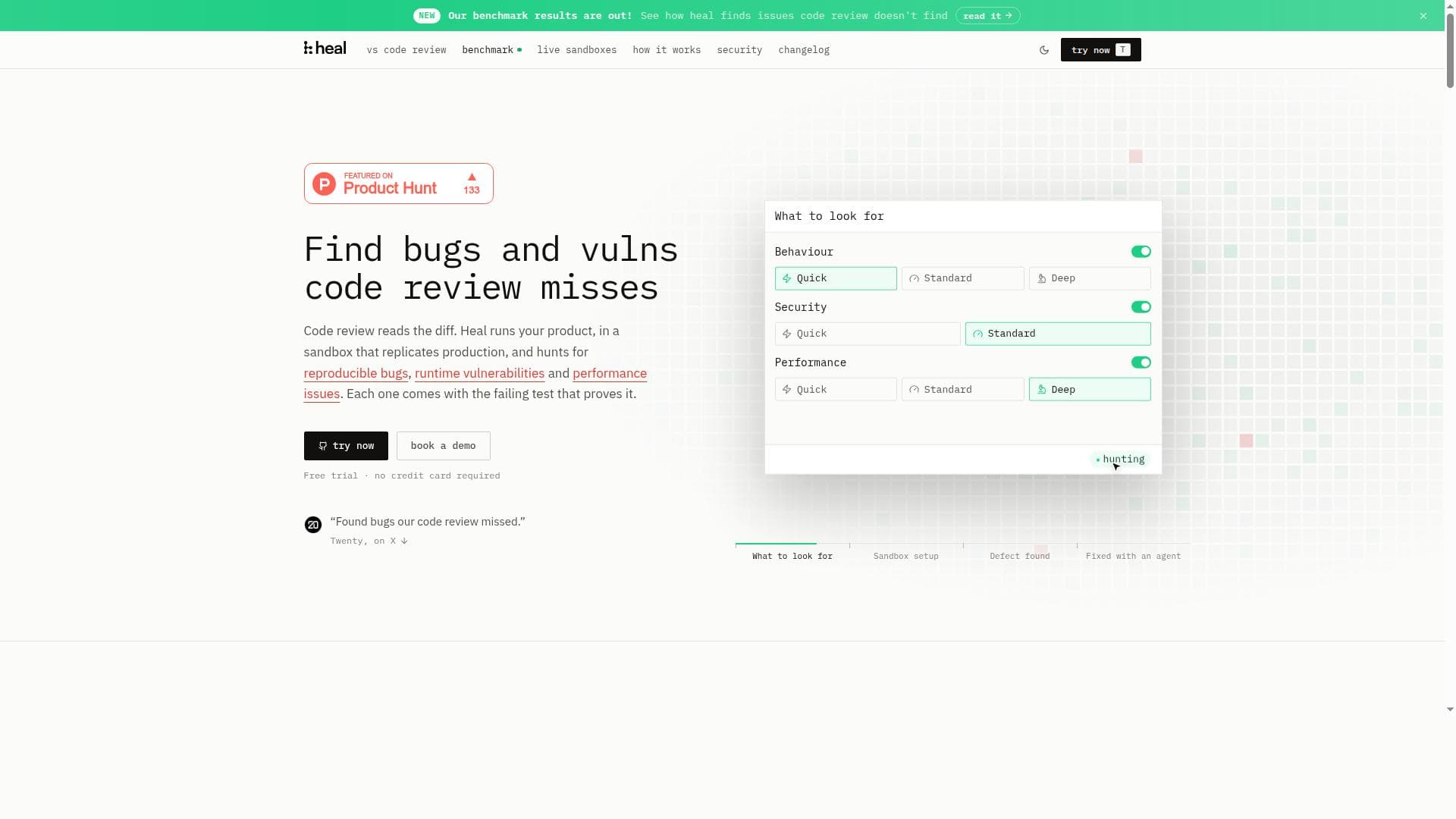
Task: Select Quick depth for Performance
Action: click(836, 389)
